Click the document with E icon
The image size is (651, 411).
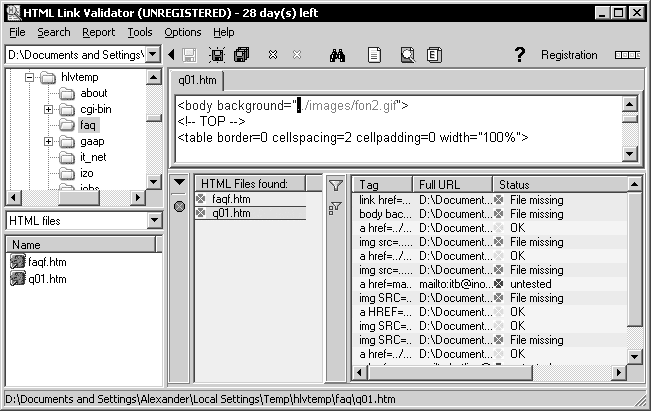434,55
